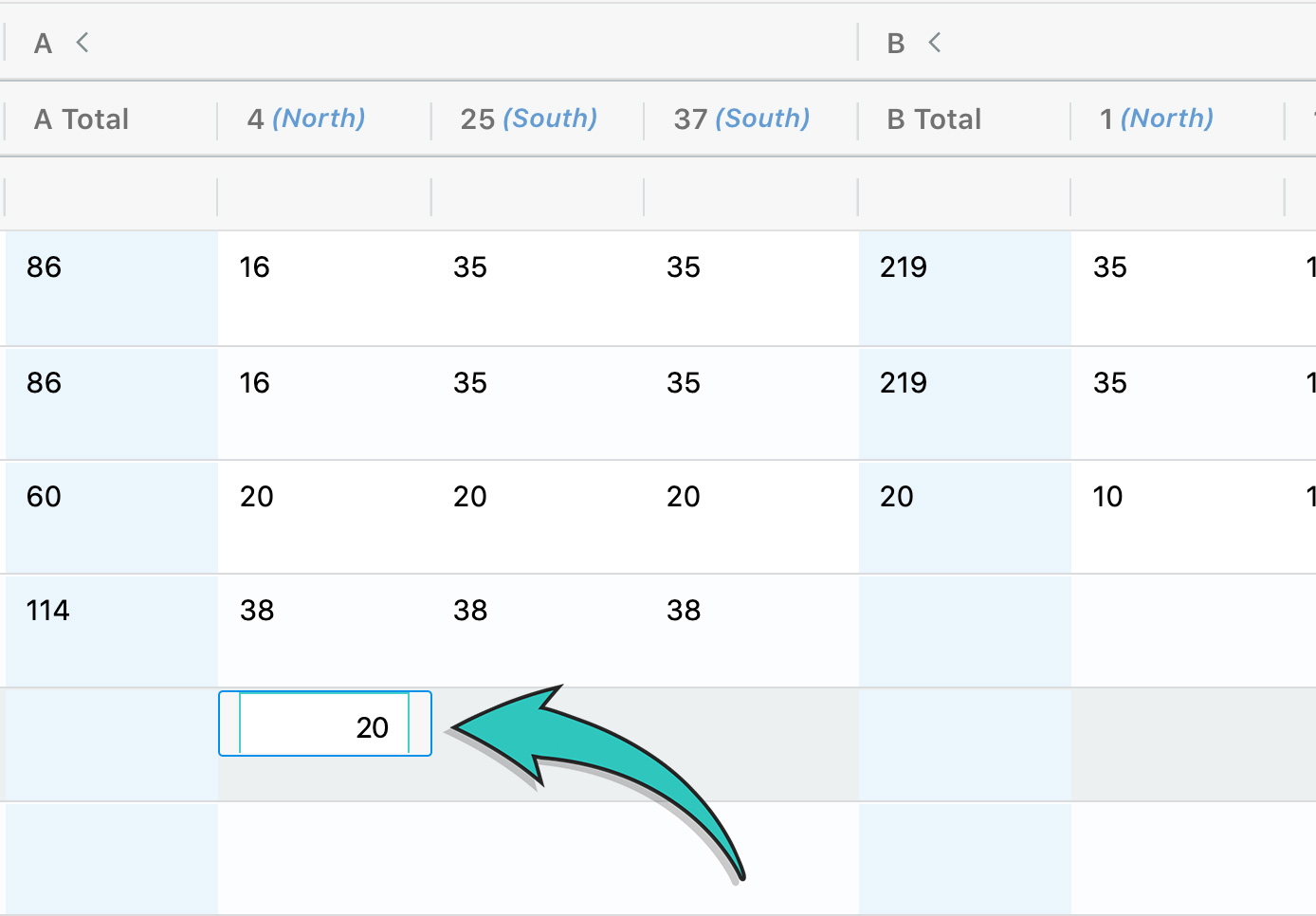Screen dimensions: 1316x916
Task: Select the 37 (South) column header
Action: click(x=741, y=119)
